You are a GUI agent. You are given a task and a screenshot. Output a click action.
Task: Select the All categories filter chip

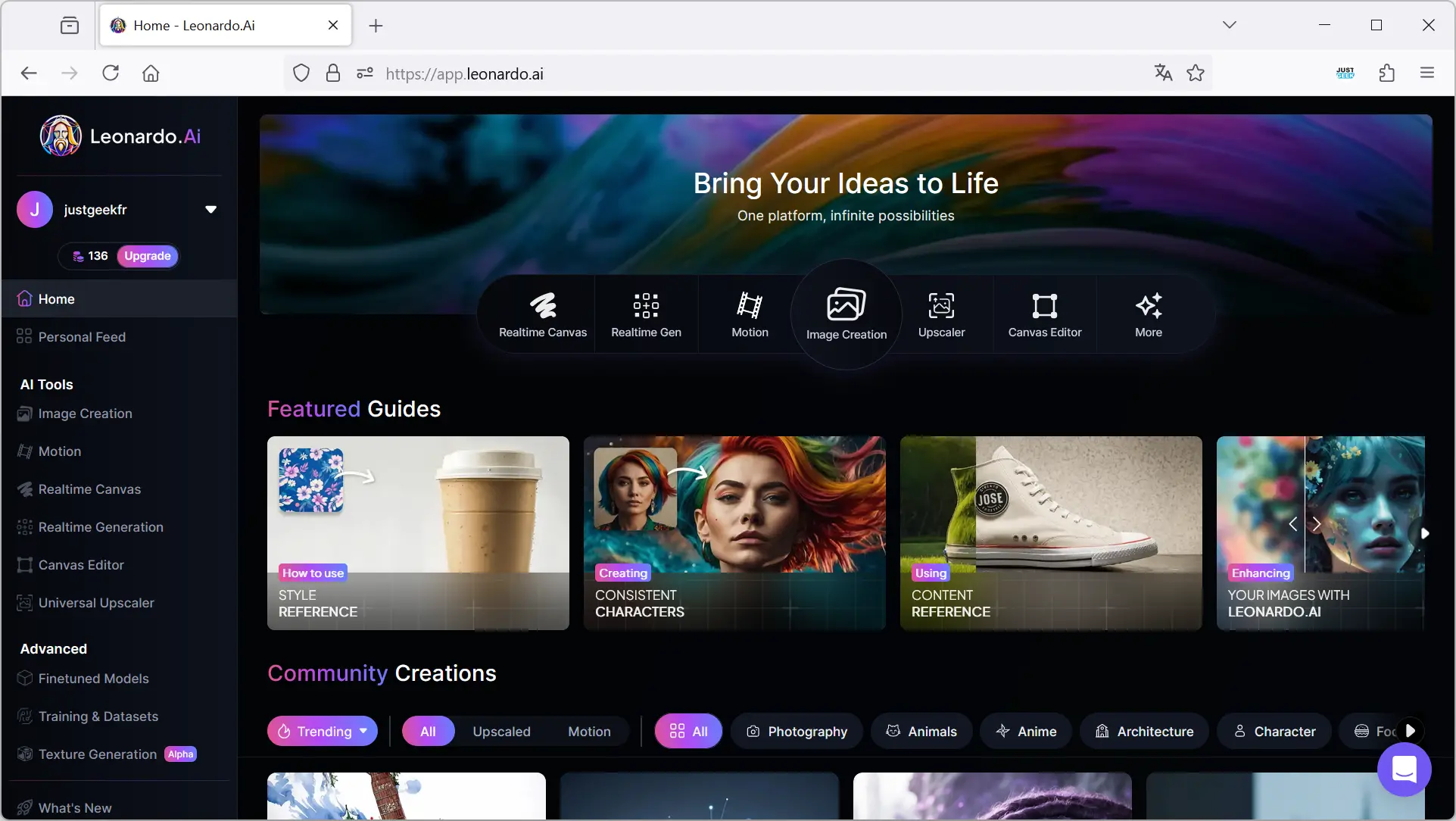point(688,731)
